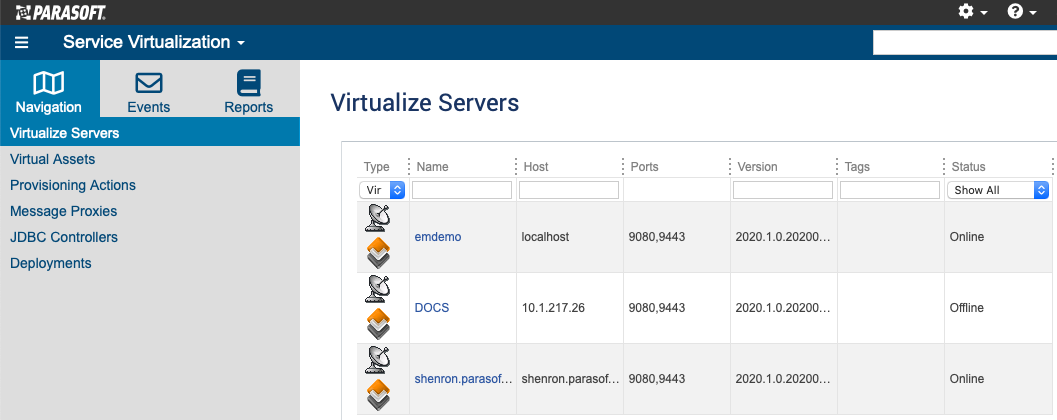Click orange layers icon in shenron row
Image resolution: width=1057 pixels, height=420 pixels.
[379, 395]
